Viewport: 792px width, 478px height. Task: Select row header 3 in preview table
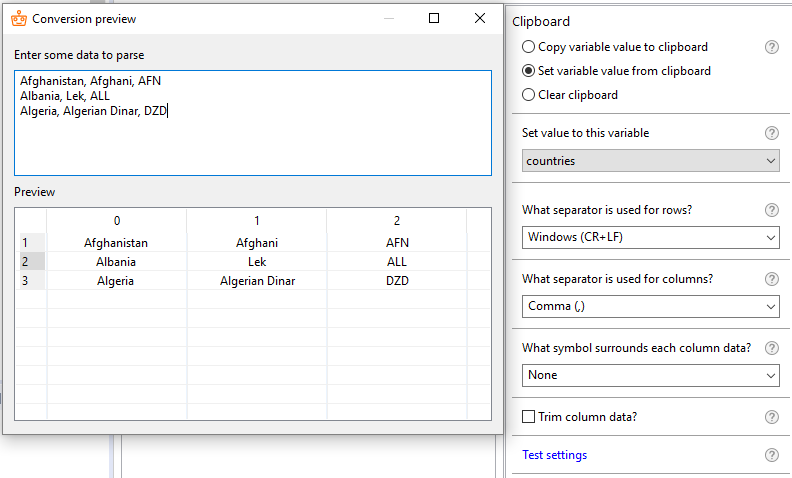point(31,281)
